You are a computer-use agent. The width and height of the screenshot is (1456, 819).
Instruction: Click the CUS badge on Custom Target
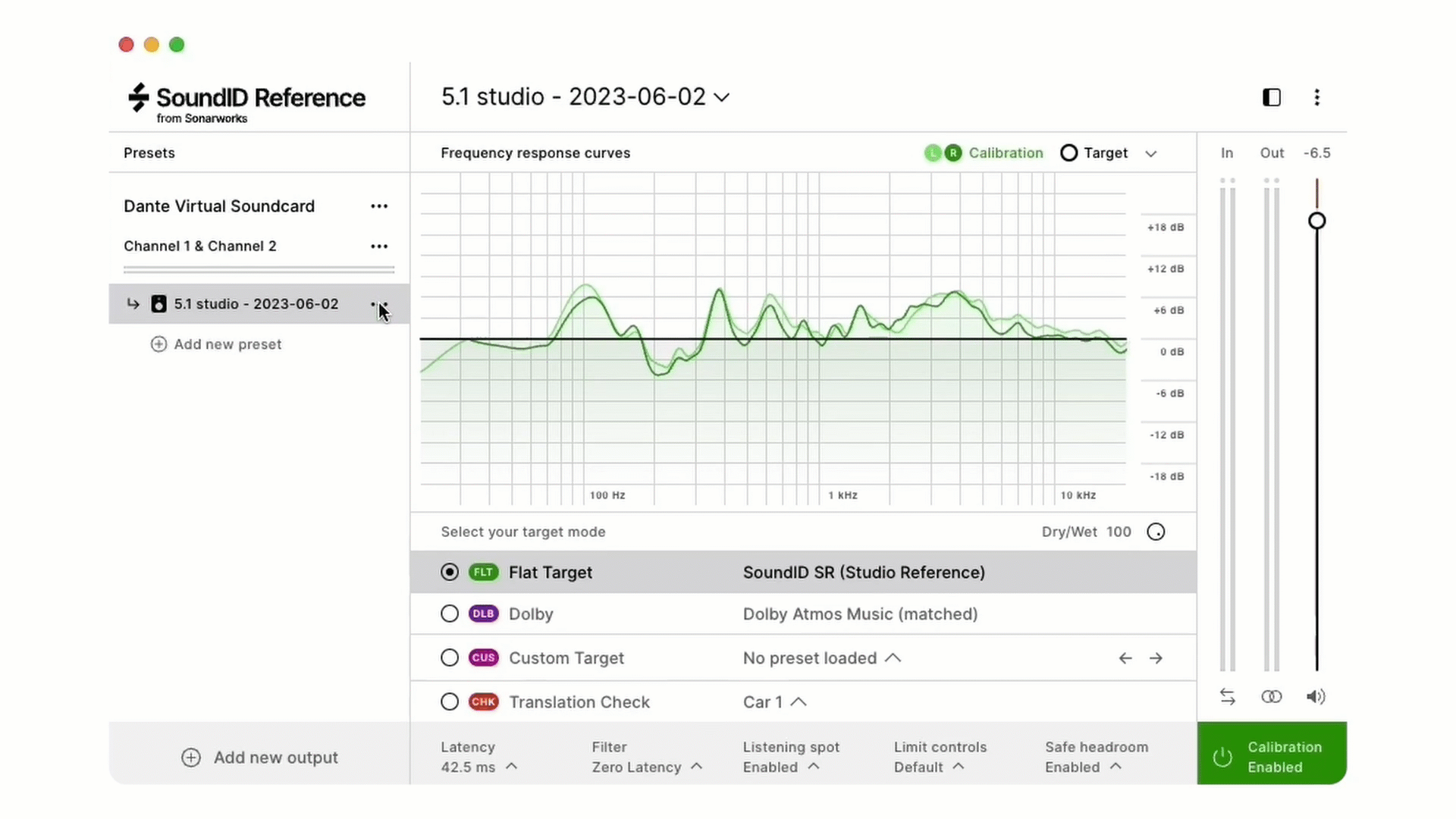click(x=483, y=657)
